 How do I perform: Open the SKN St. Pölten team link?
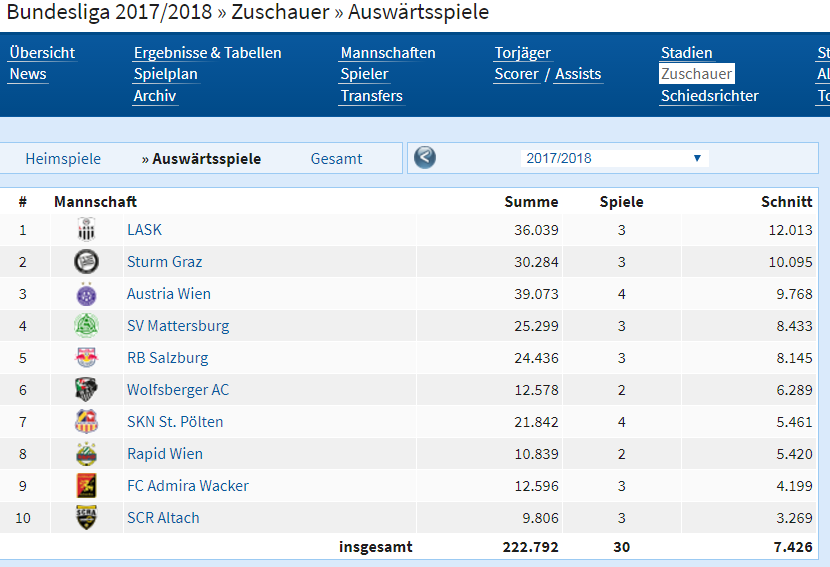[x=175, y=422]
